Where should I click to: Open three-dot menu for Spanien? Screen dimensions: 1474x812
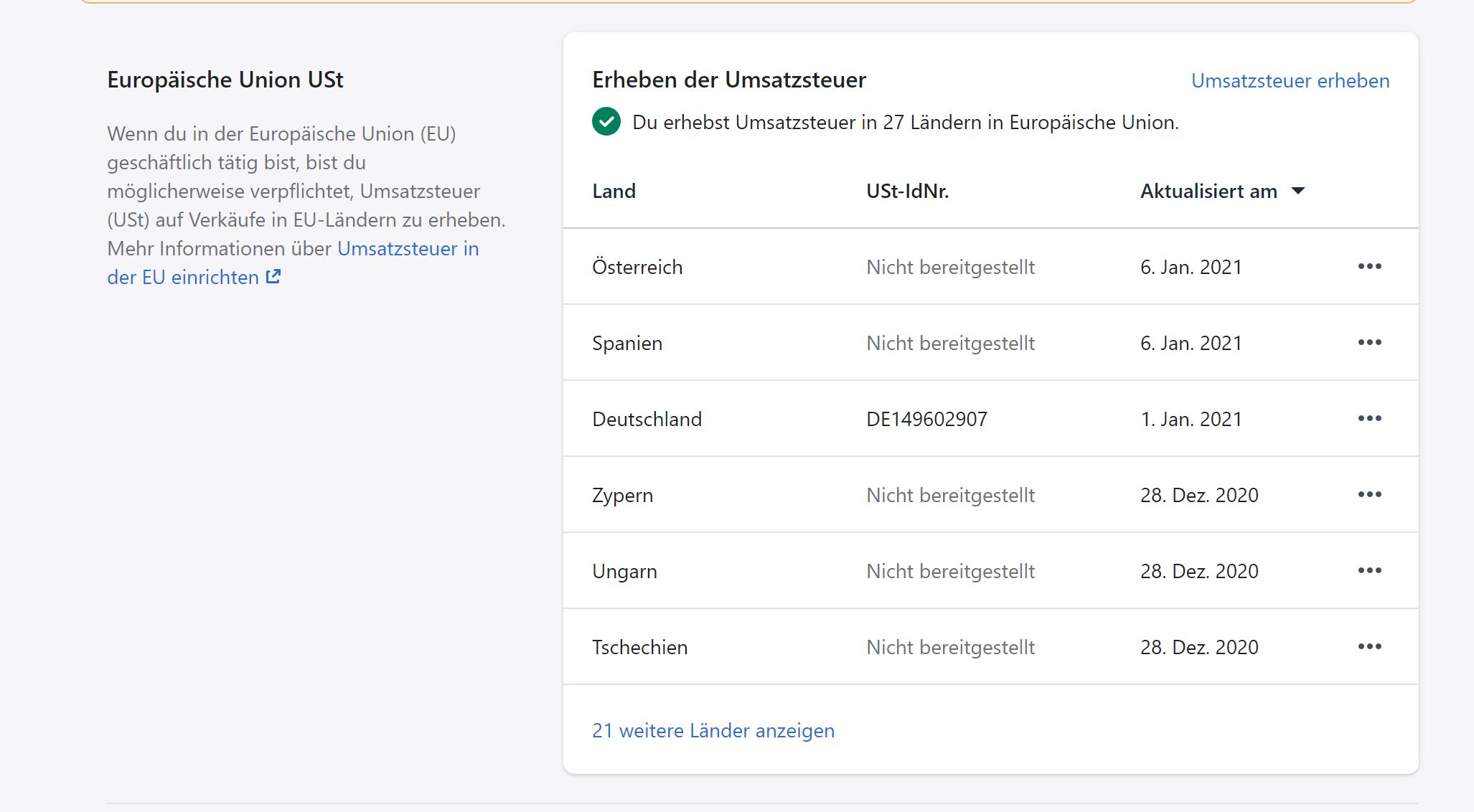tap(1369, 343)
